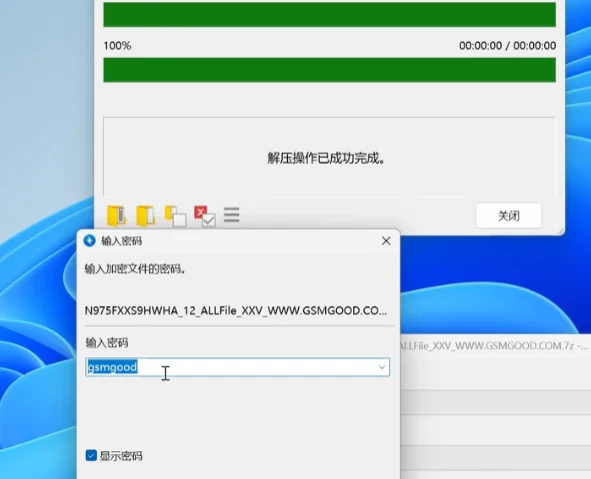This screenshot has height=479, width=591.
Task: Click the 关闭 button
Action: (508, 216)
